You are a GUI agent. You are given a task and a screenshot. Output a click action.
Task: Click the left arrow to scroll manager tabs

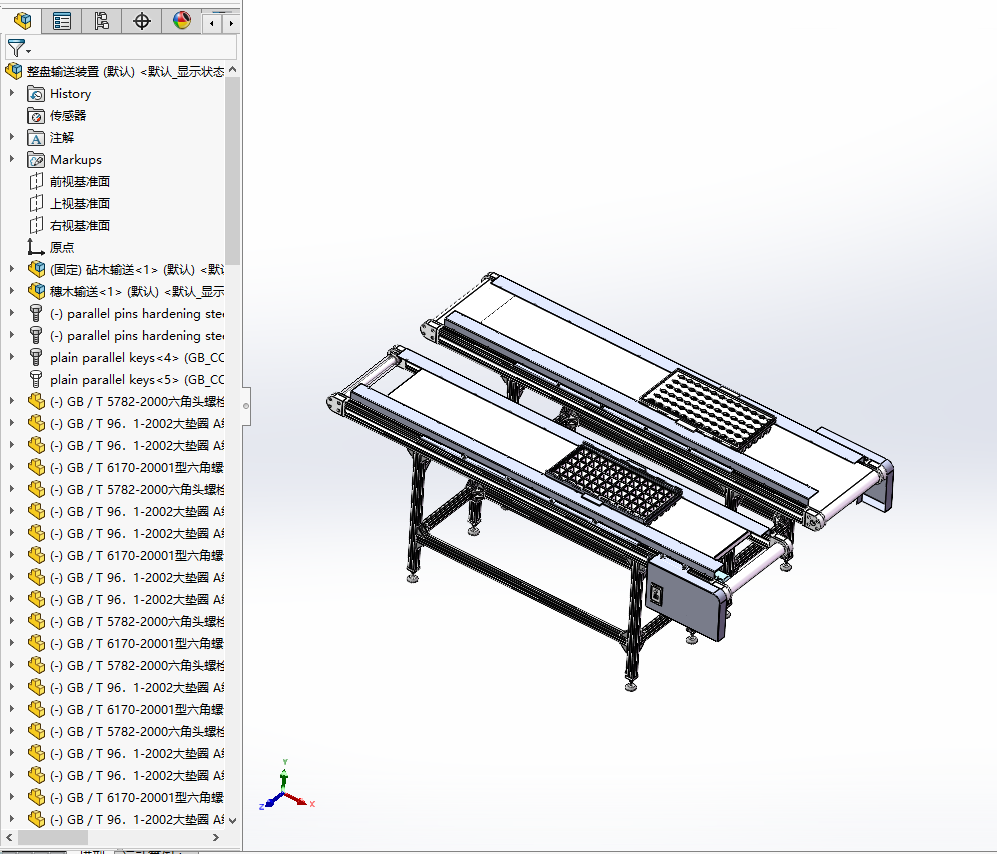[212, 22]
